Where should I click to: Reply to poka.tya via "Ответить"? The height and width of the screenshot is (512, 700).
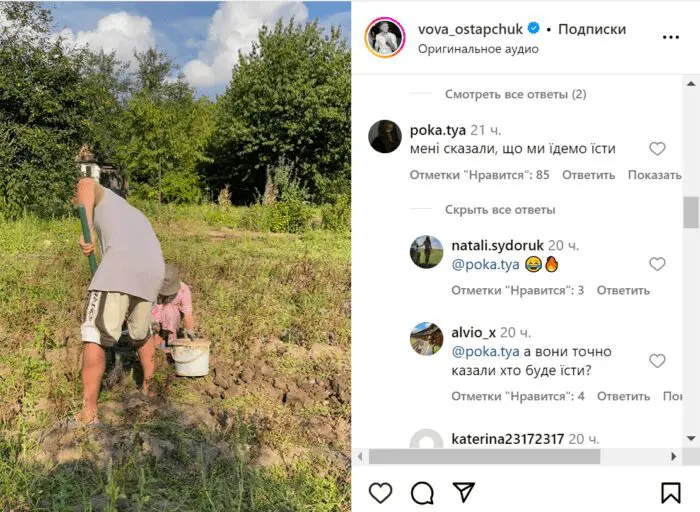pyautogui.click(x=588, y=175)
